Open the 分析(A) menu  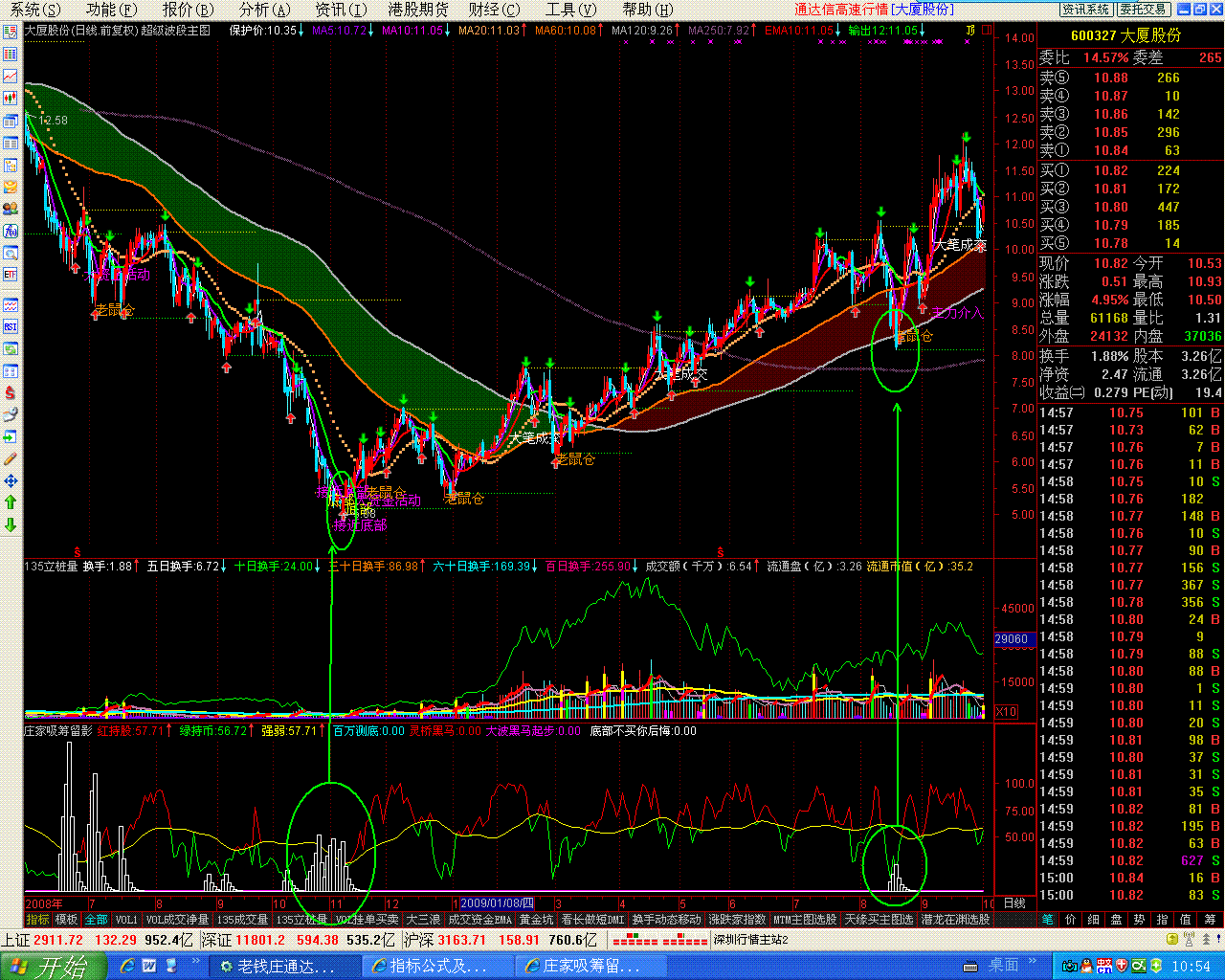(x=264, y=10)
